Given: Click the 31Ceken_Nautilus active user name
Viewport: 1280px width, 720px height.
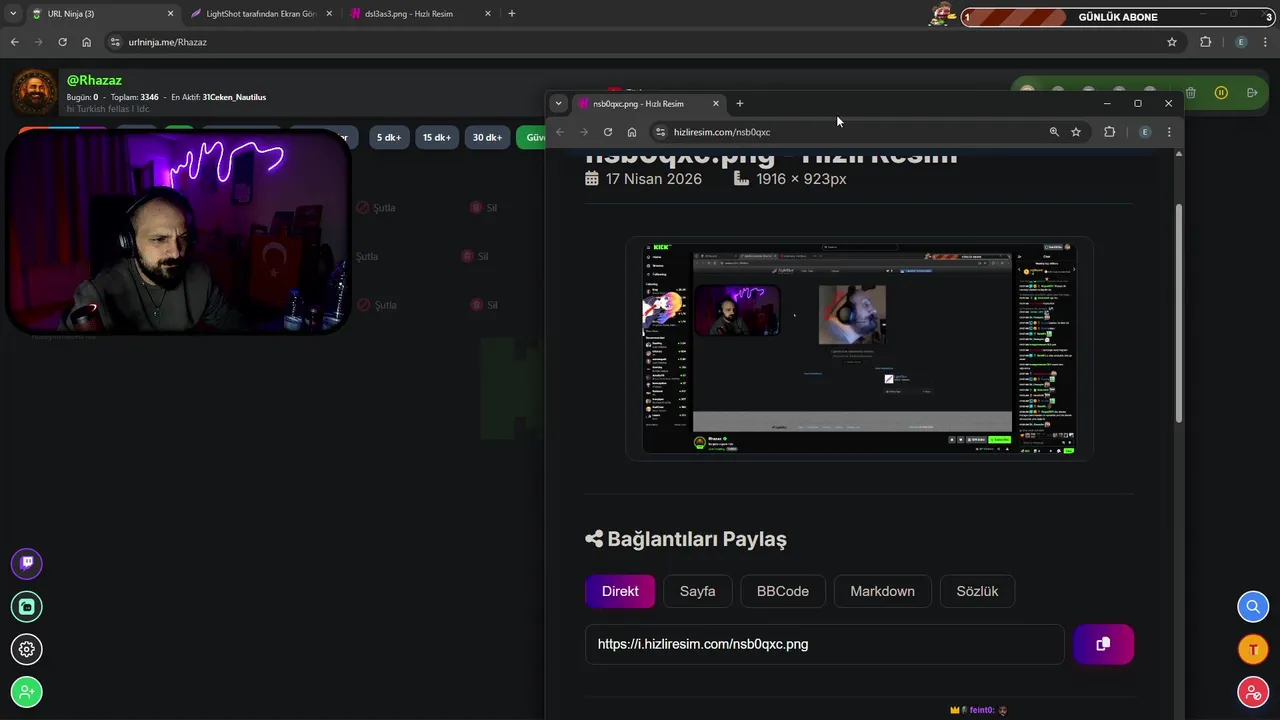Looking at the screenshot, I should 234,97.
